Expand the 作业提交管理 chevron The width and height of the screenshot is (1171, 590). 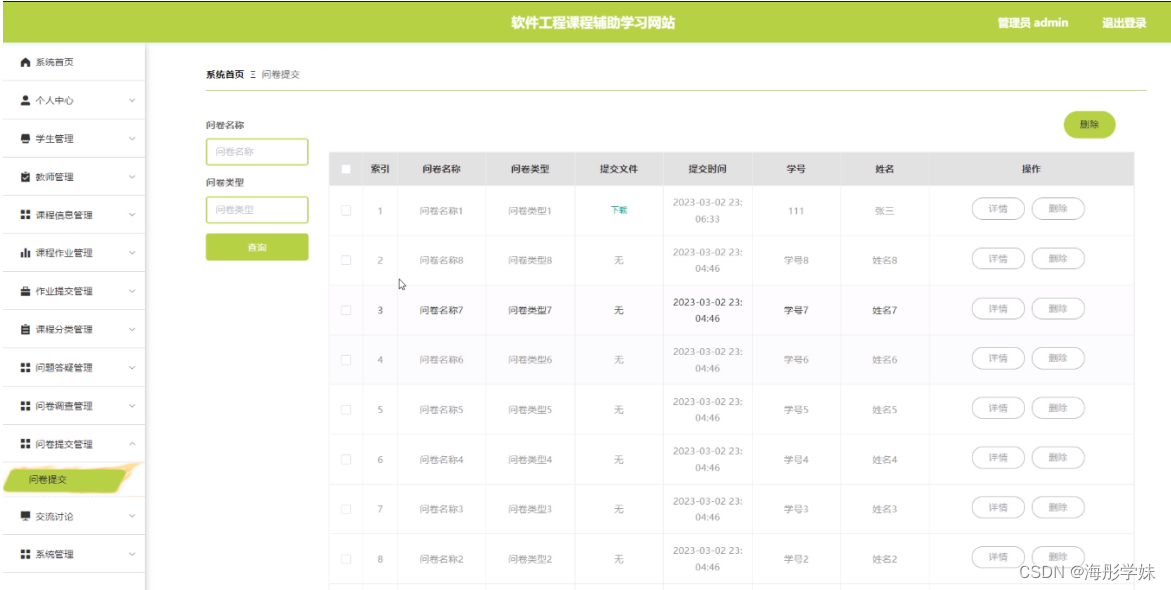tap(132, 291)
